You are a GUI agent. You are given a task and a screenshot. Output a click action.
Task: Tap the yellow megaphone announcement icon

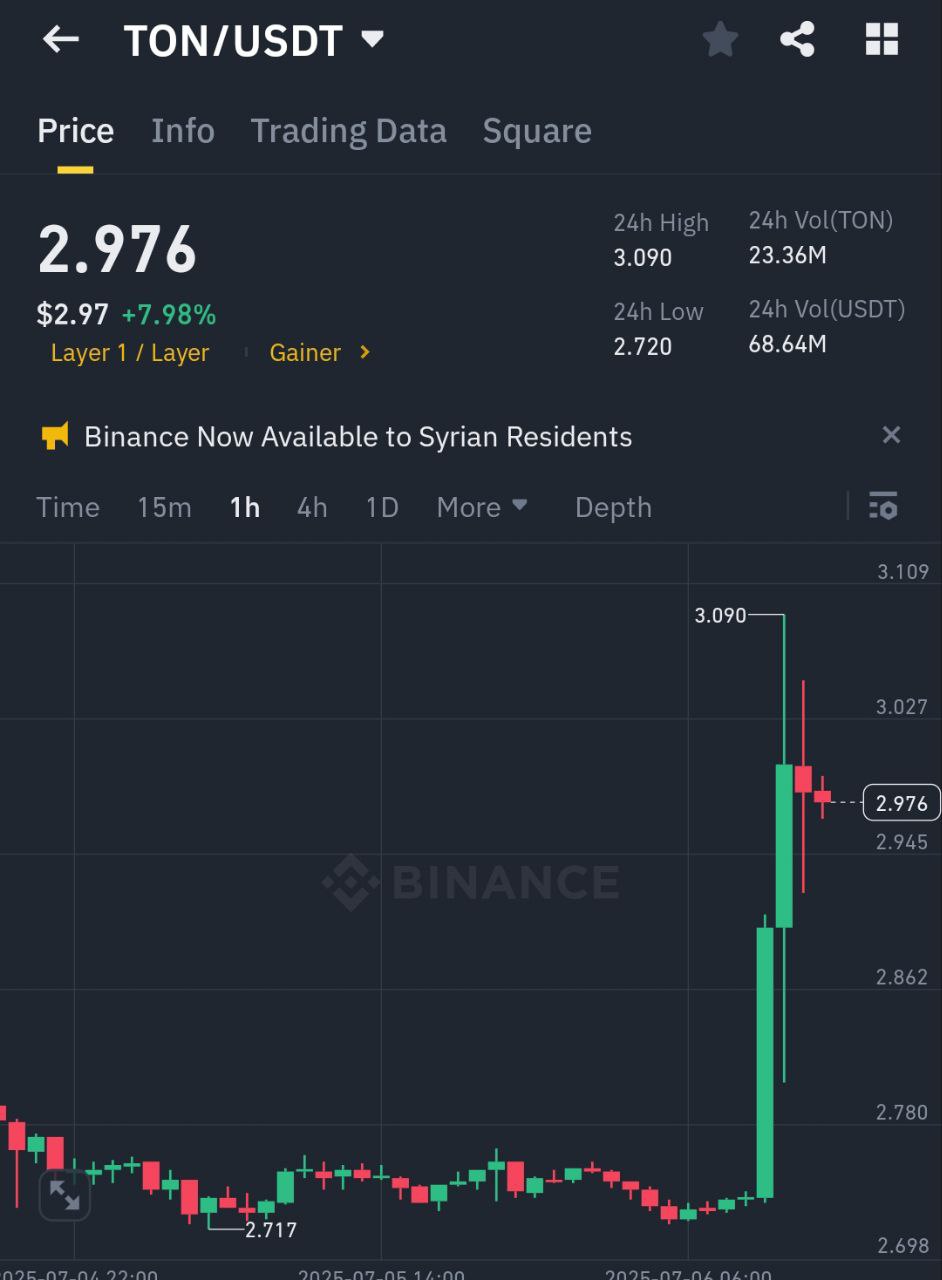tap(55, 436)
